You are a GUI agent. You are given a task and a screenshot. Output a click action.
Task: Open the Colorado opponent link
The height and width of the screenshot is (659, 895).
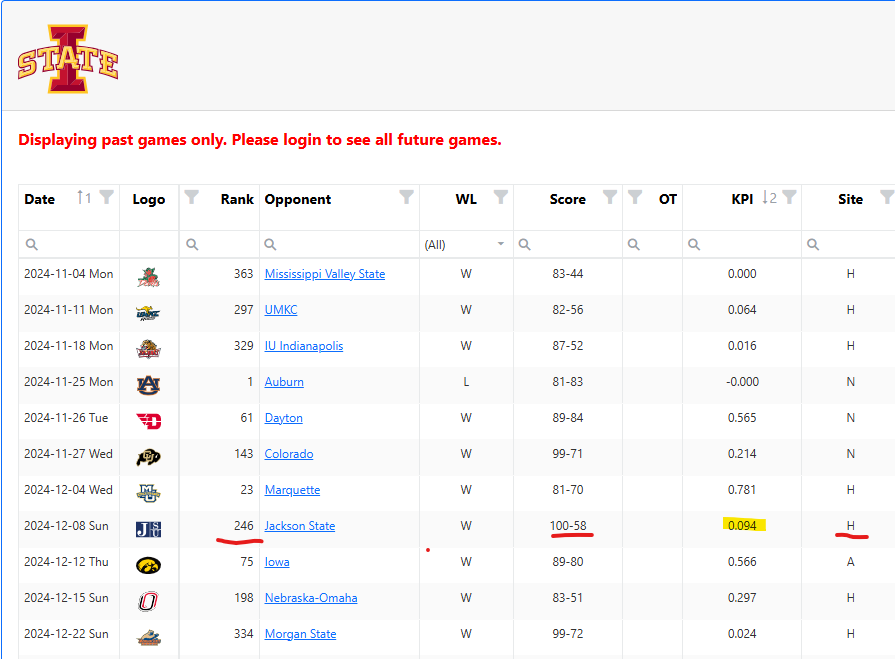coord(289,454)
